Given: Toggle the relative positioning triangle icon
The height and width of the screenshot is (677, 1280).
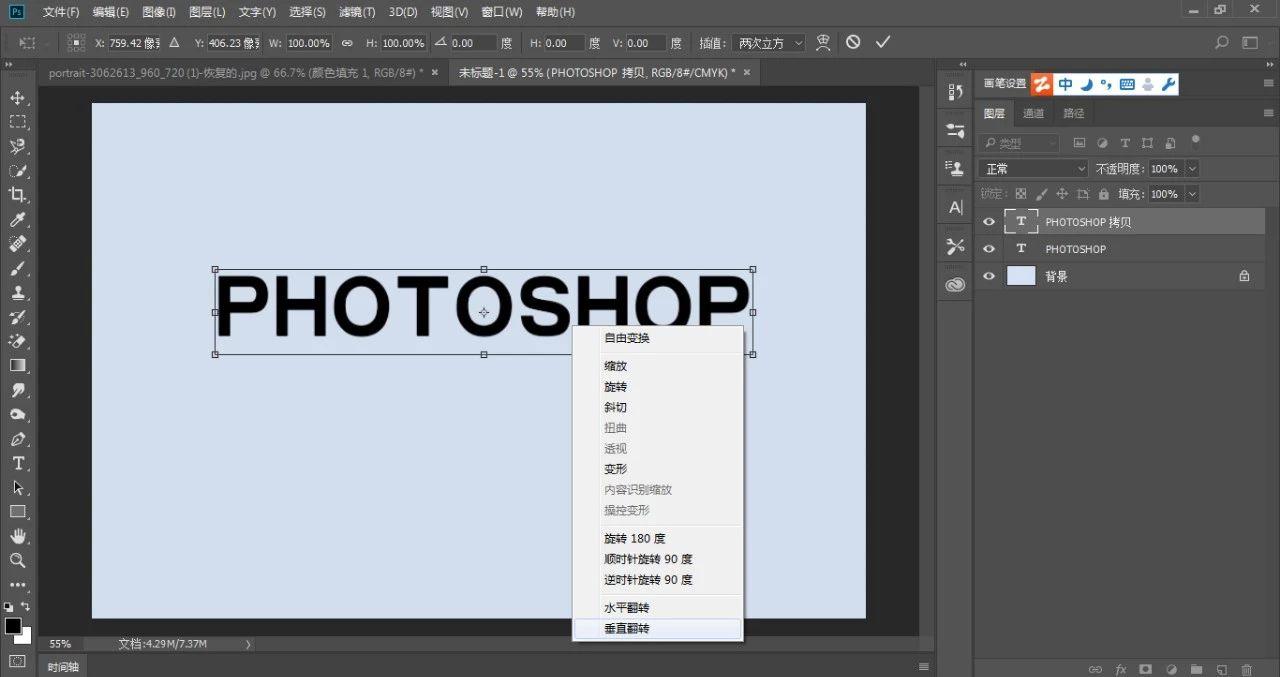Looking at the screenshot, I should (174, 43).
